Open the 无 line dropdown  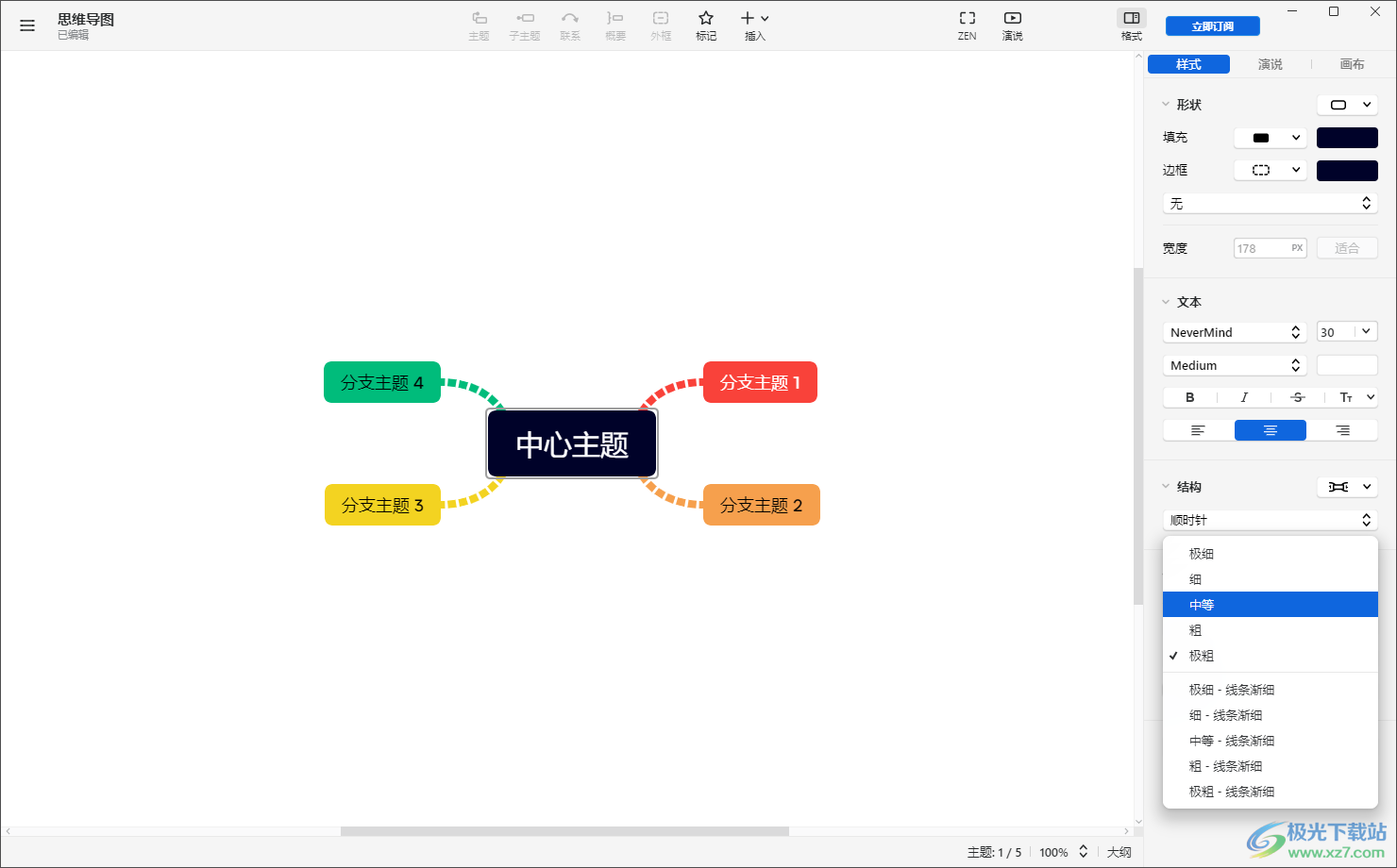[x=1271, y=204]
